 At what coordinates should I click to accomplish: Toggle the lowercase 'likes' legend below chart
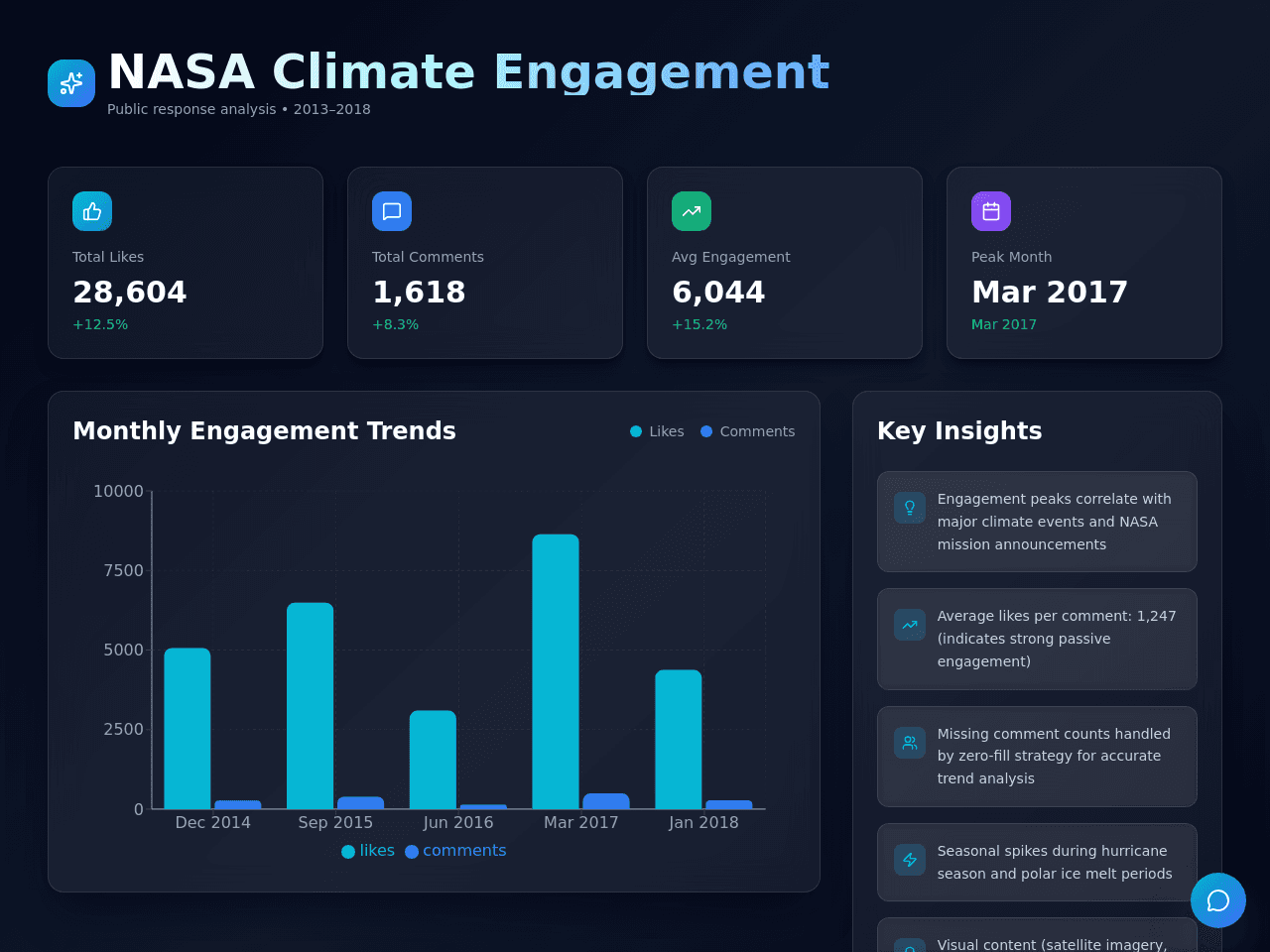[368, 851]
